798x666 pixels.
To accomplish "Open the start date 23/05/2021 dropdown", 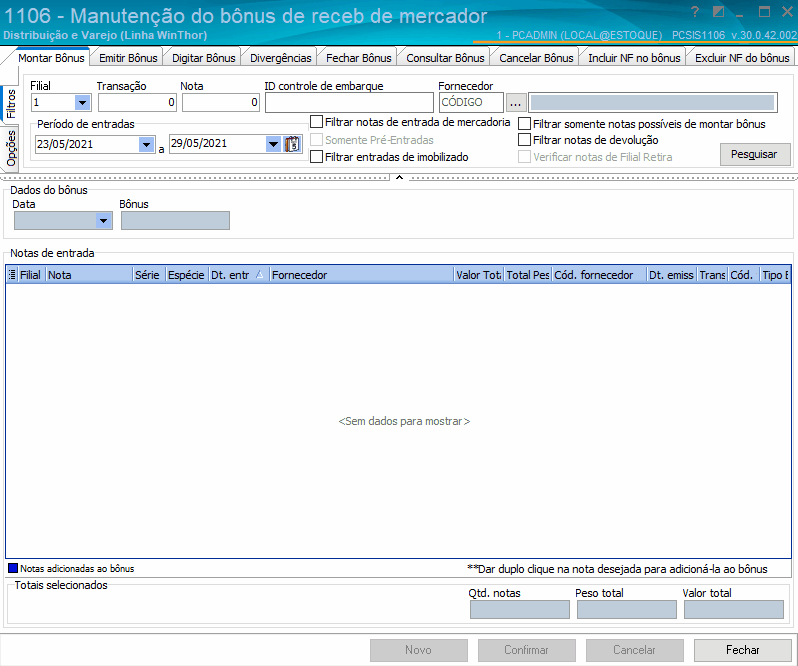I will (x=147, y=144).
